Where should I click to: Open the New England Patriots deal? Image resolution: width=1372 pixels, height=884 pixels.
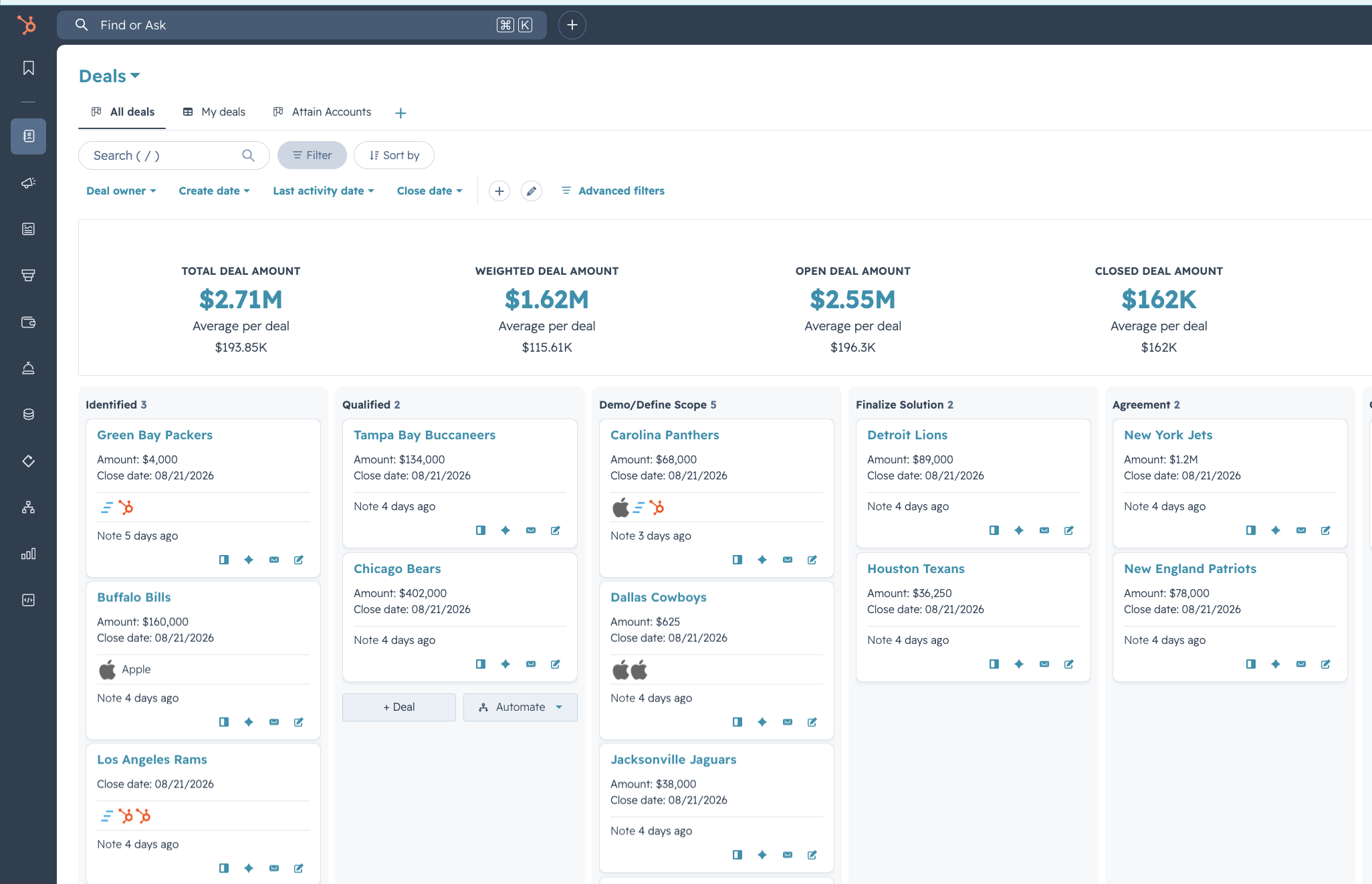pyautogui.click(x=1190, y=569)
